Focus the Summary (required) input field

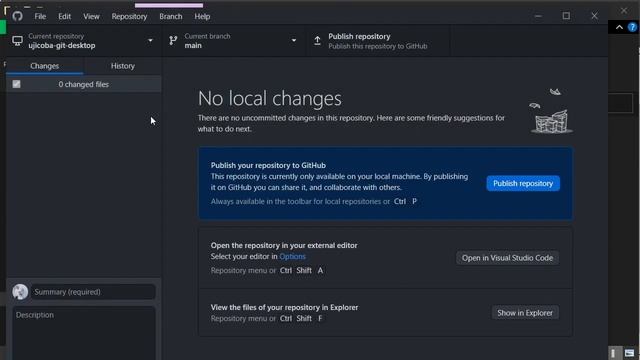click(x=93, y=292)
